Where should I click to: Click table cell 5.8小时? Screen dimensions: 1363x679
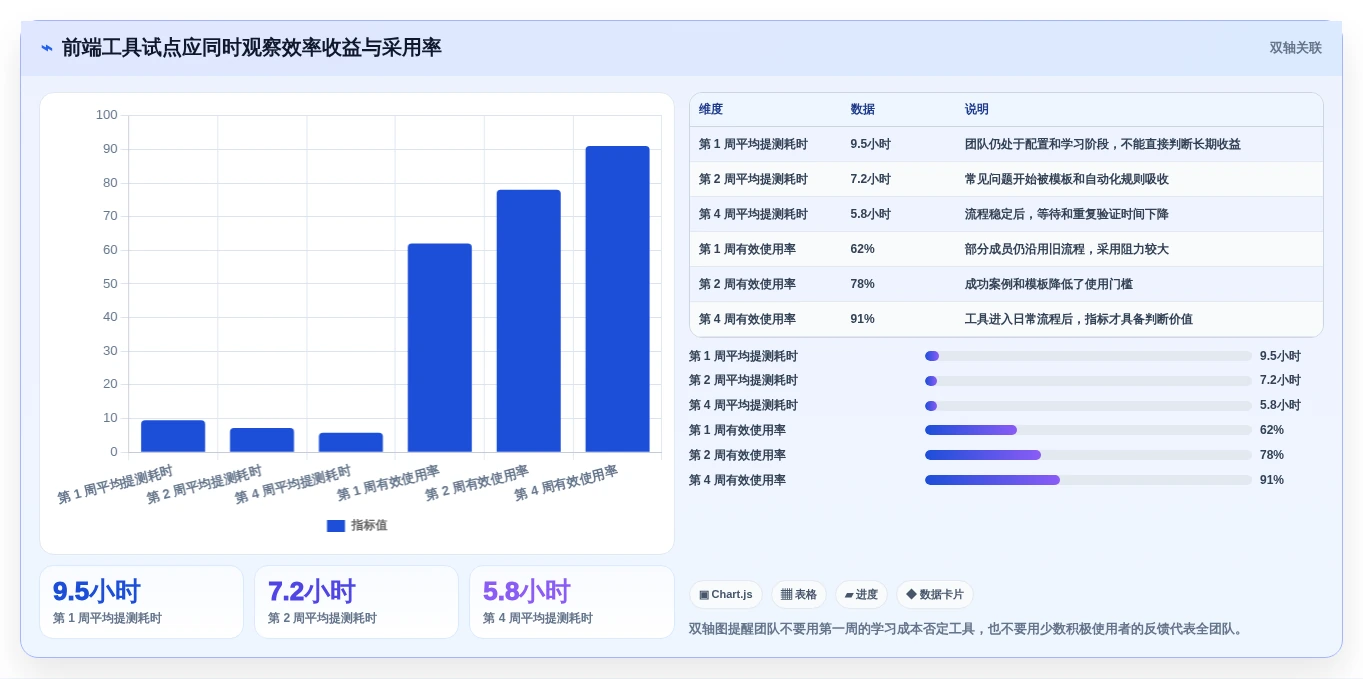click(x=870, y=214)
